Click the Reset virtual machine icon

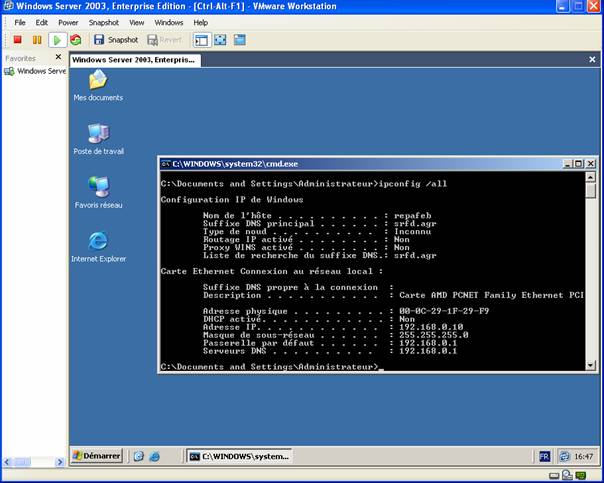coord(76,40)
